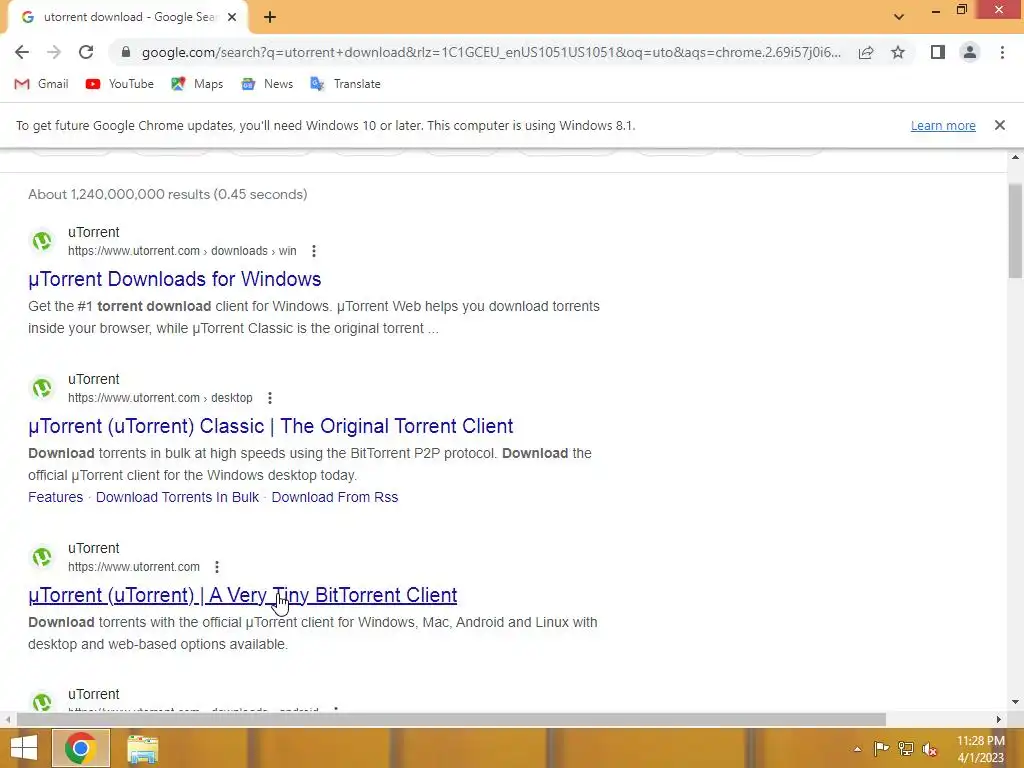This screenshot has width=1024, height=768.
Task: Click the vertical scrollbar up arrow
Action: pyautogui.click(x=1015, y=157)
